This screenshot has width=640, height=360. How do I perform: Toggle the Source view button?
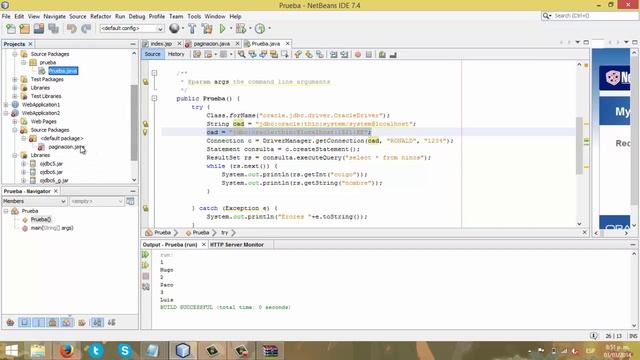pyautogui.click(x=153, y=54)
